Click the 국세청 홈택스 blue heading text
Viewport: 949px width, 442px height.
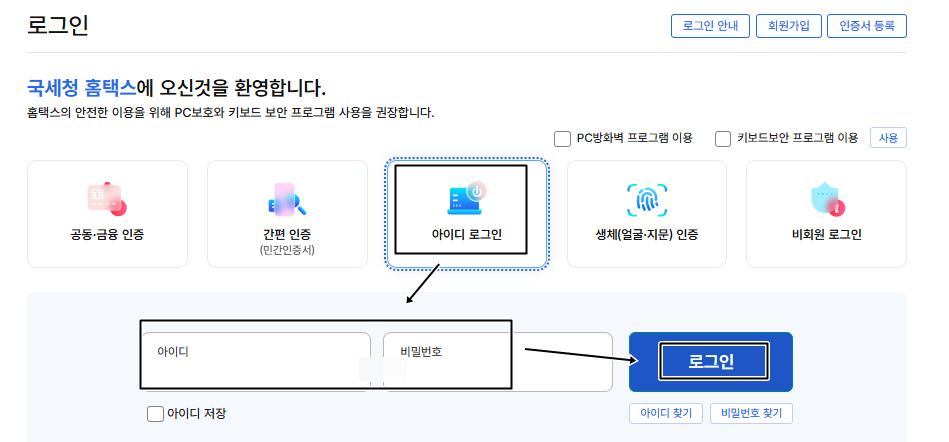point(81,88)
